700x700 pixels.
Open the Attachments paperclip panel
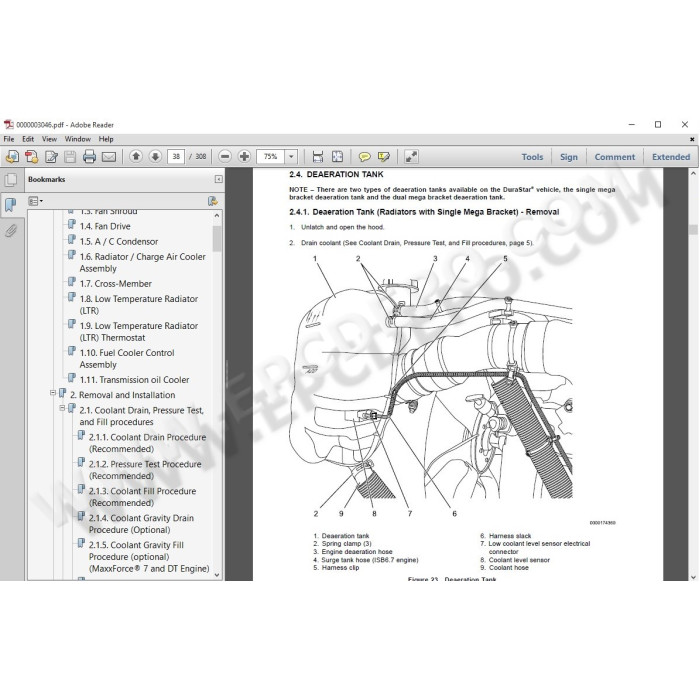pos(11,231)
